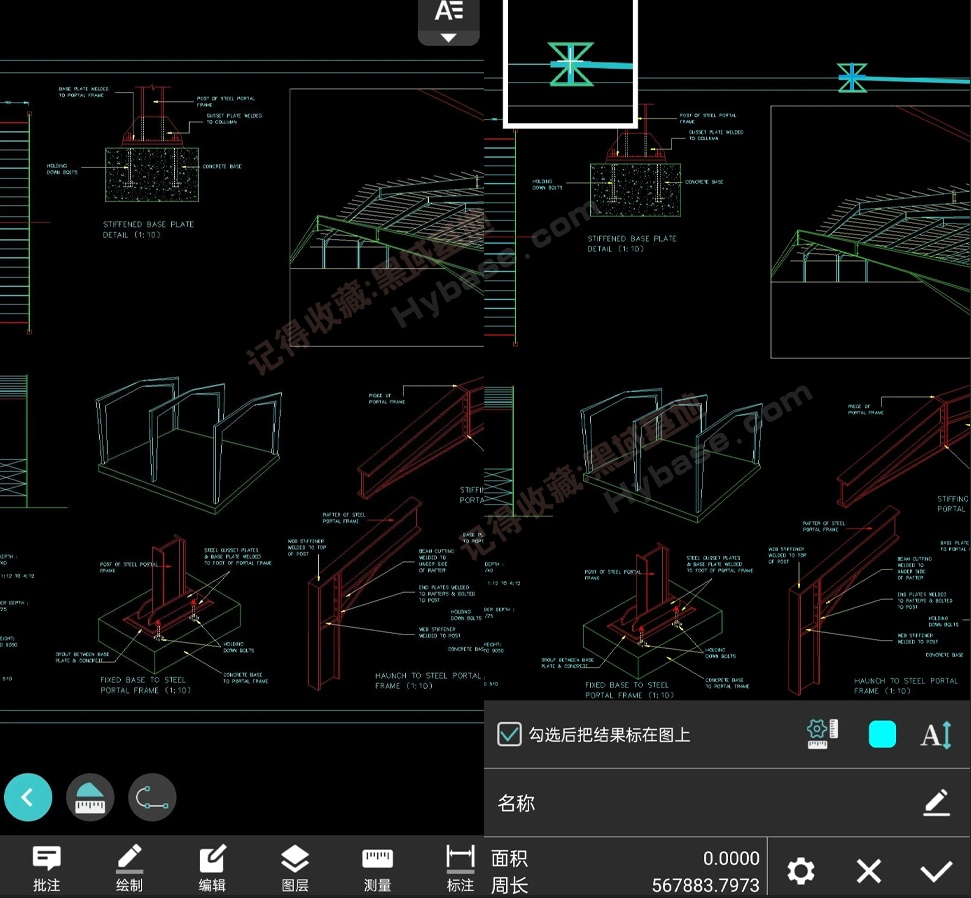Tap the teal back arrow button
The height and width of the screenshot is (898, 971).
click(x=28, y=797)
